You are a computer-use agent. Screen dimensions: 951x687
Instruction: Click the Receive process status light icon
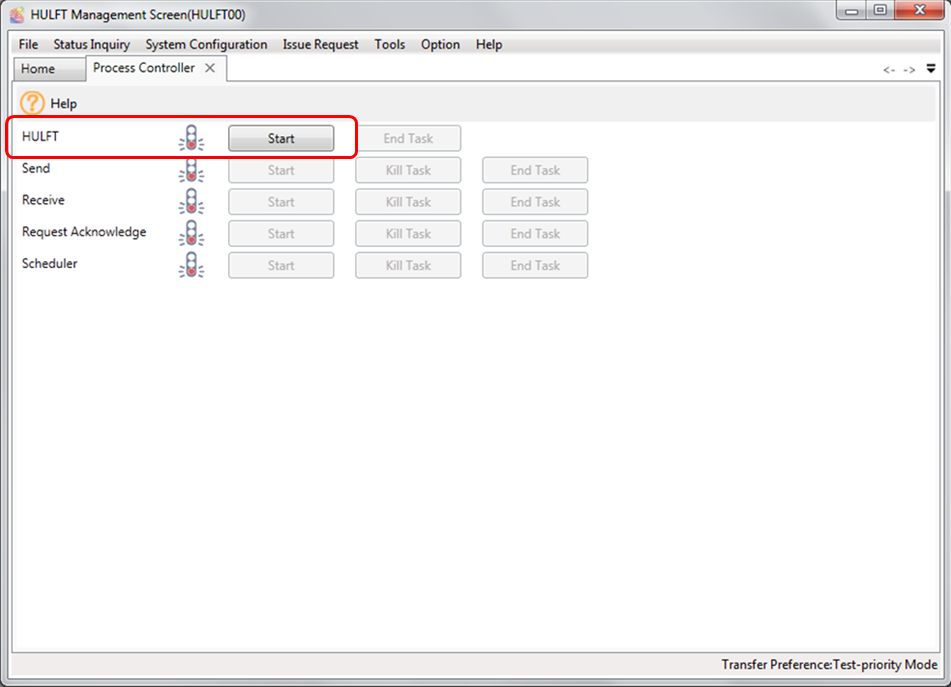tap(190, 202)
